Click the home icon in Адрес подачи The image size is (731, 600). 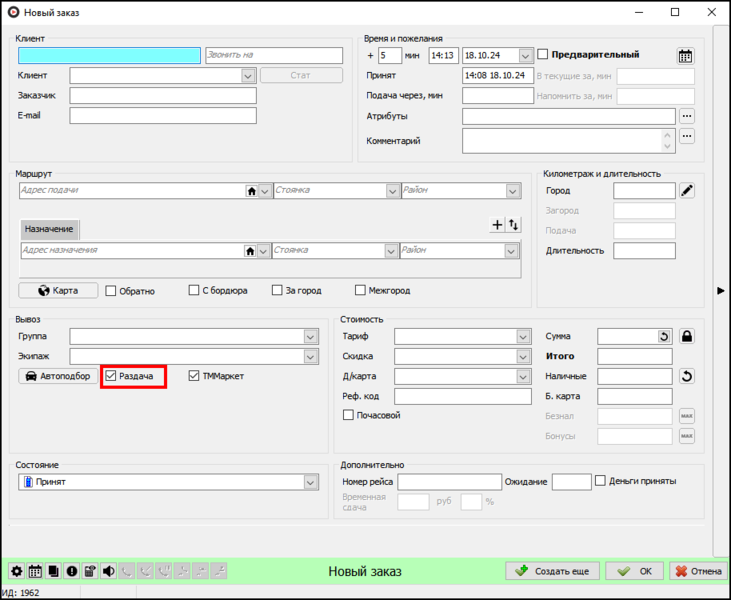(x=252, y=191)
